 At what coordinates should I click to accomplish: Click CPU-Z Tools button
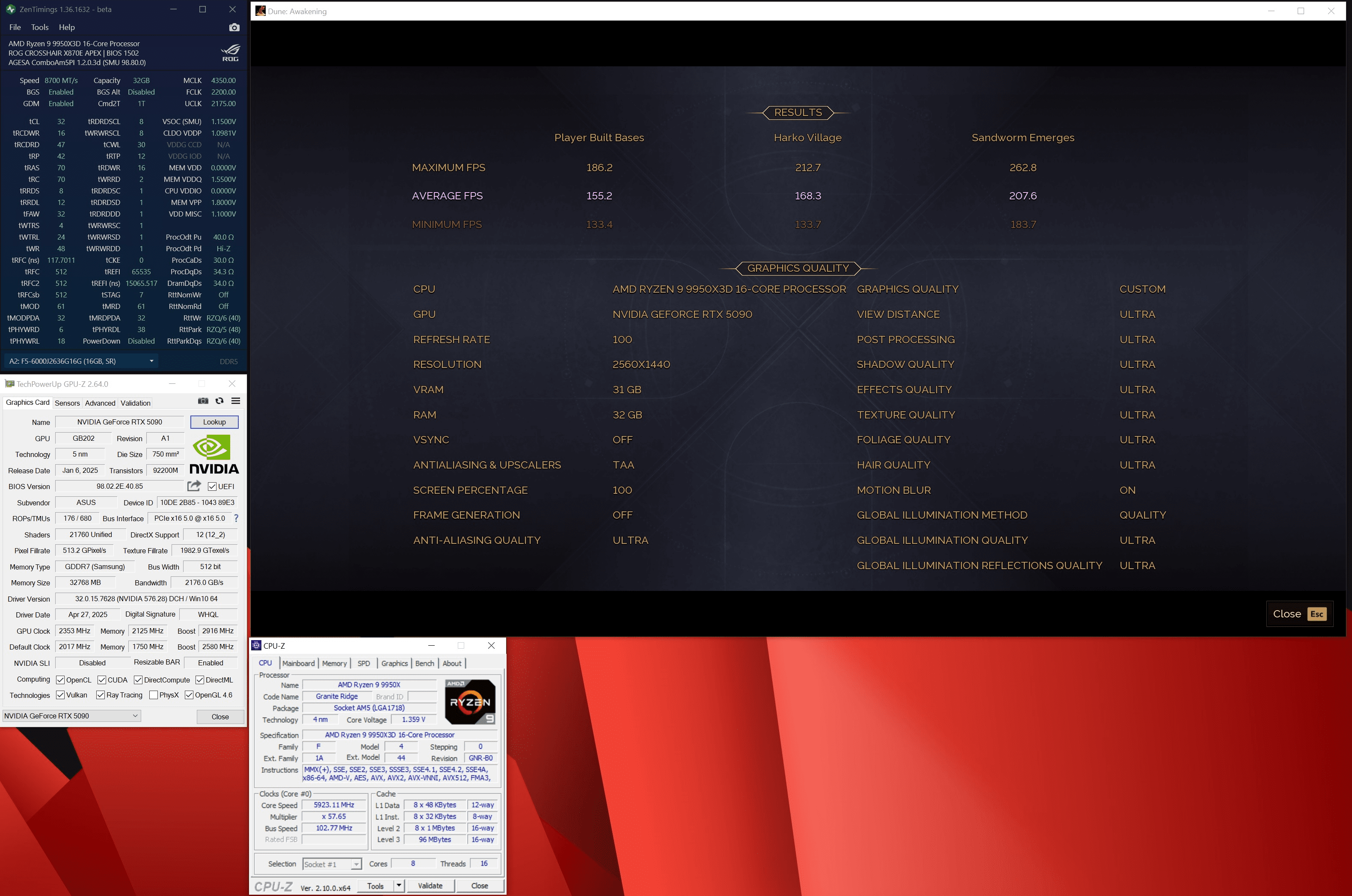(375, 886)
